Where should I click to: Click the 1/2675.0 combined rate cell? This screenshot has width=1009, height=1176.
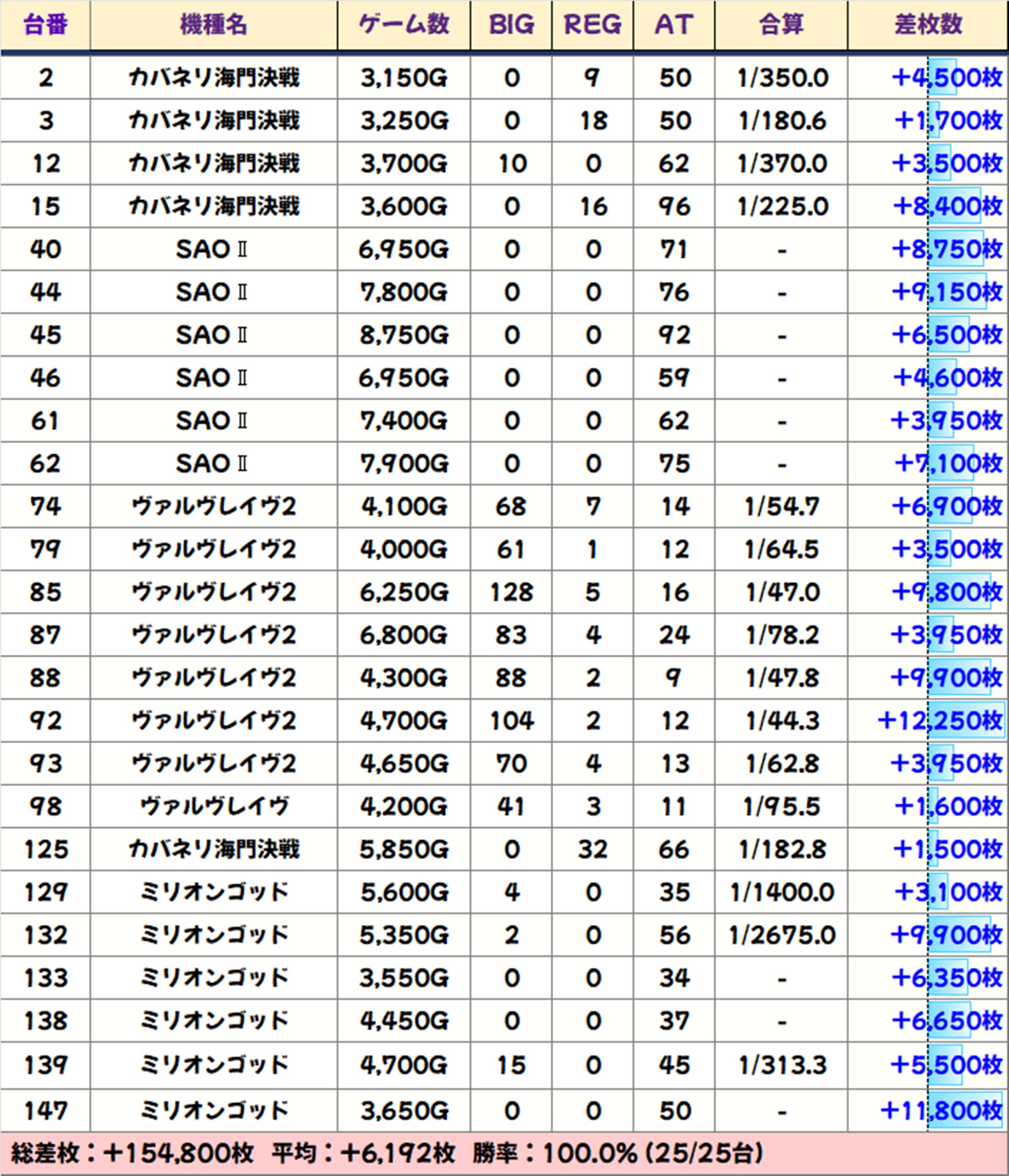point(782,935)
